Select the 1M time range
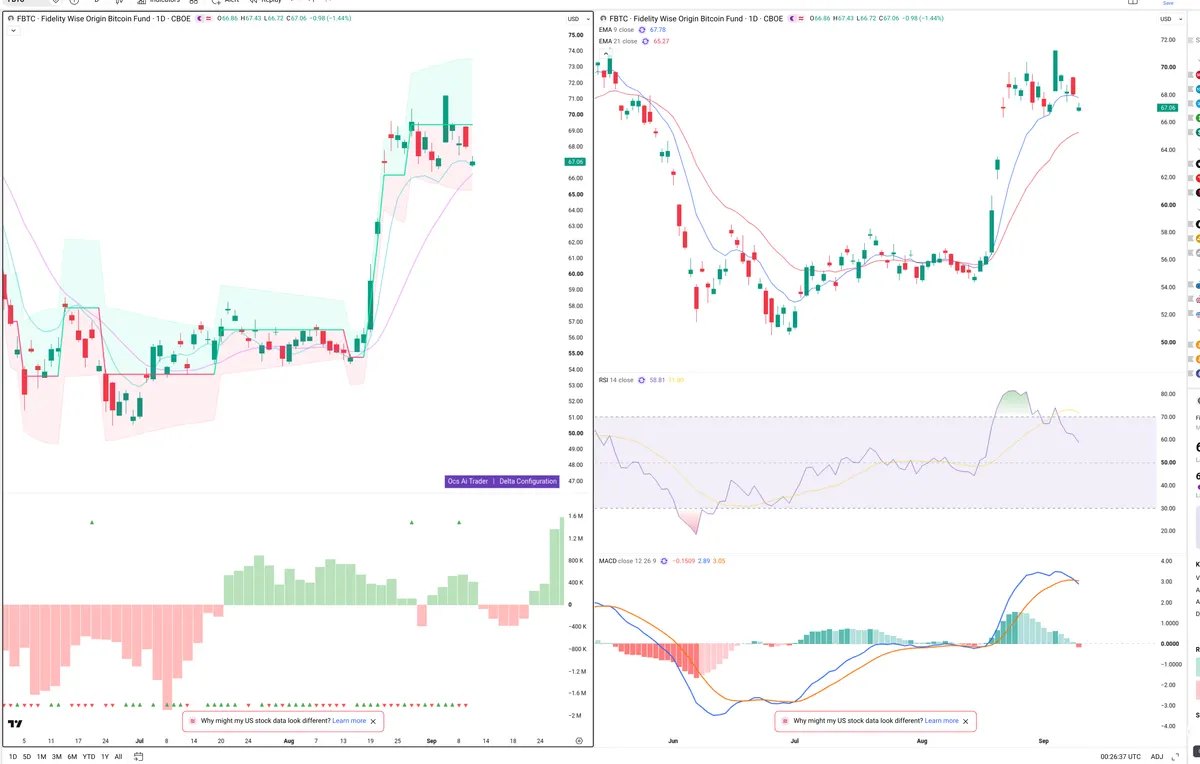The image size is (1200, 764). point(41,757)
